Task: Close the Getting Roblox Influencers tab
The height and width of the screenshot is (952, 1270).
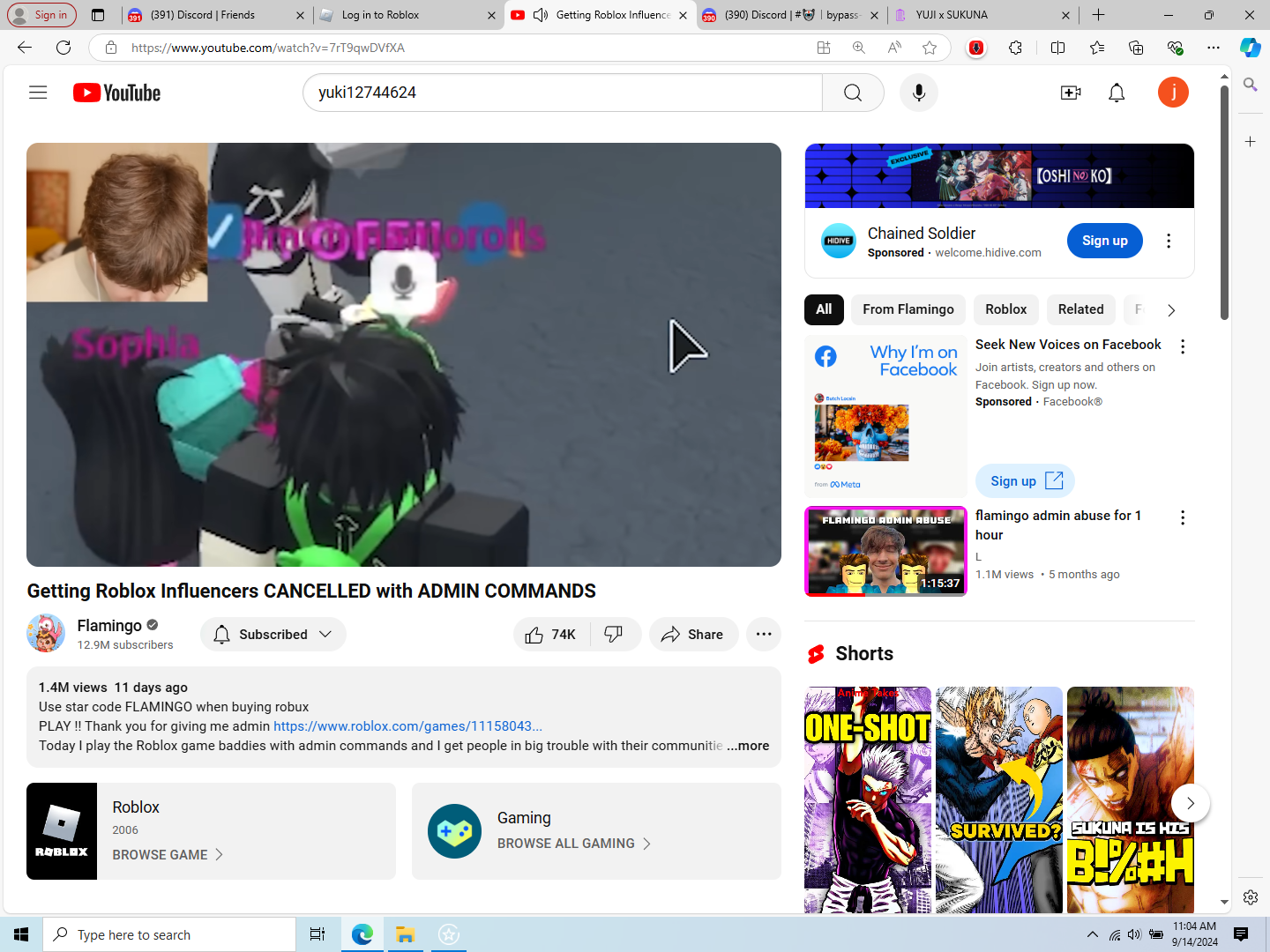Action: pos(683,15)
